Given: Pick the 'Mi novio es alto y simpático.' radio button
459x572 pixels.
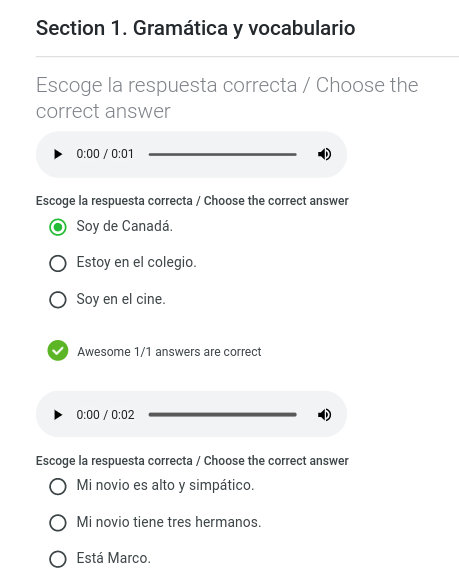Looking at the screenshot, I should 58,486.
